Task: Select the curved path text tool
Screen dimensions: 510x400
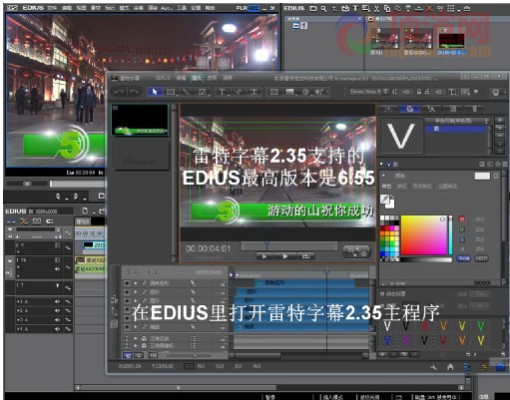Action: (x=238, y=92)
